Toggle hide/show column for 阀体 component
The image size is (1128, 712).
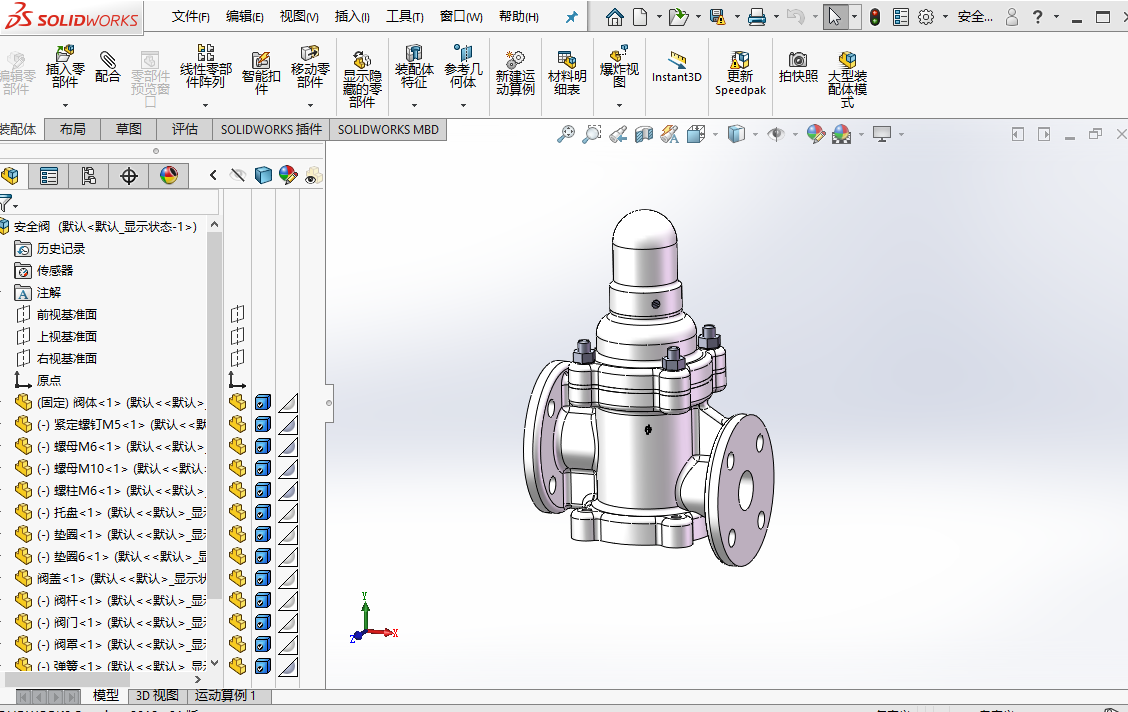pos(237,403)
